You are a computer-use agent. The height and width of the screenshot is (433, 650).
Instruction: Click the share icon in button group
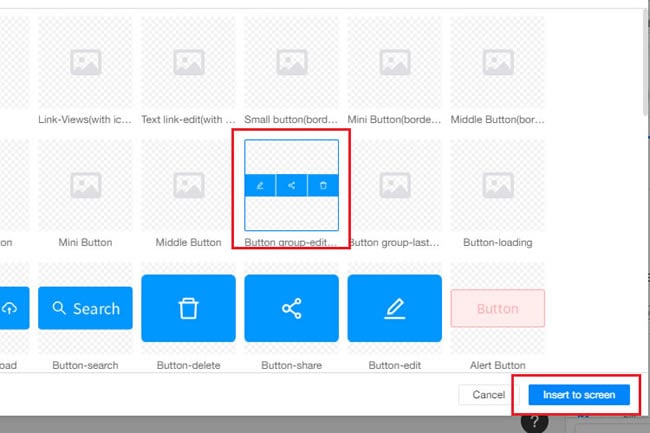[x=291, y=185]
